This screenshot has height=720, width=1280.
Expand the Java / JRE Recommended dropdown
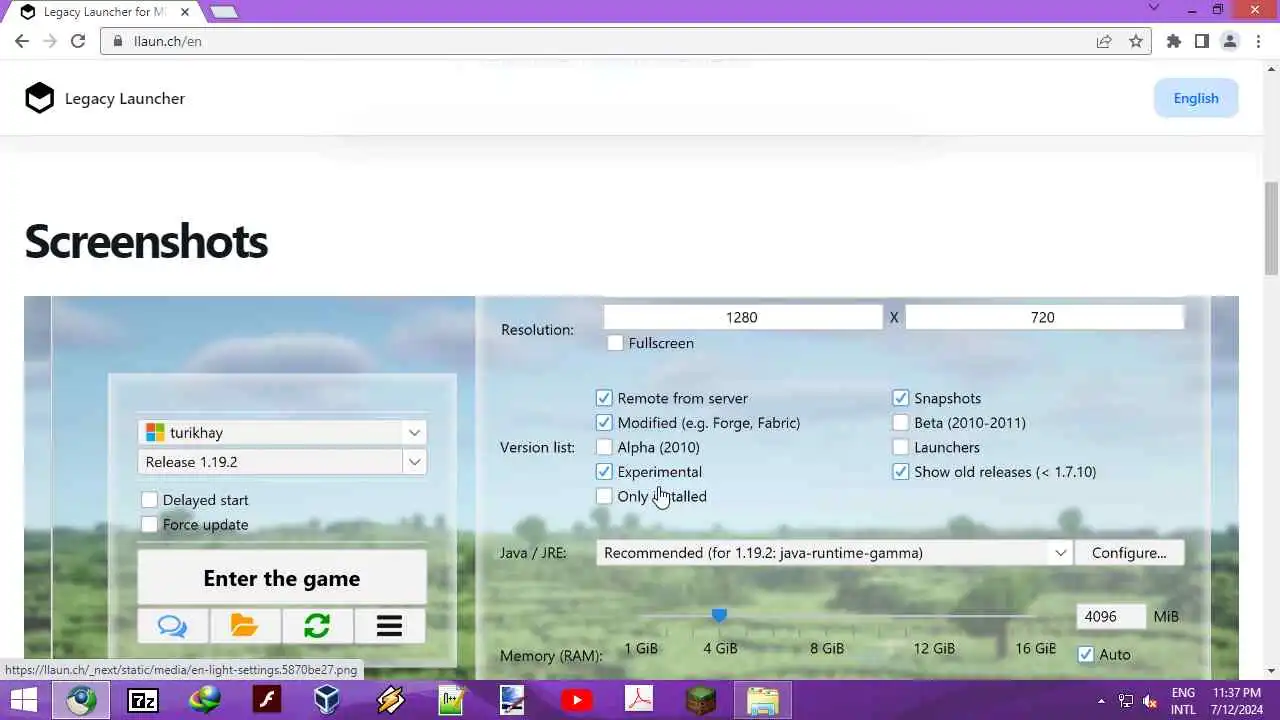coord(834,553)
